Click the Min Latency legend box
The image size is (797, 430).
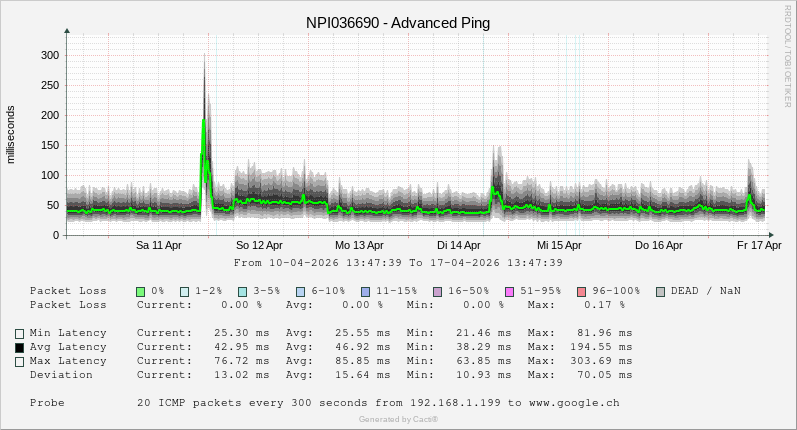19,333
